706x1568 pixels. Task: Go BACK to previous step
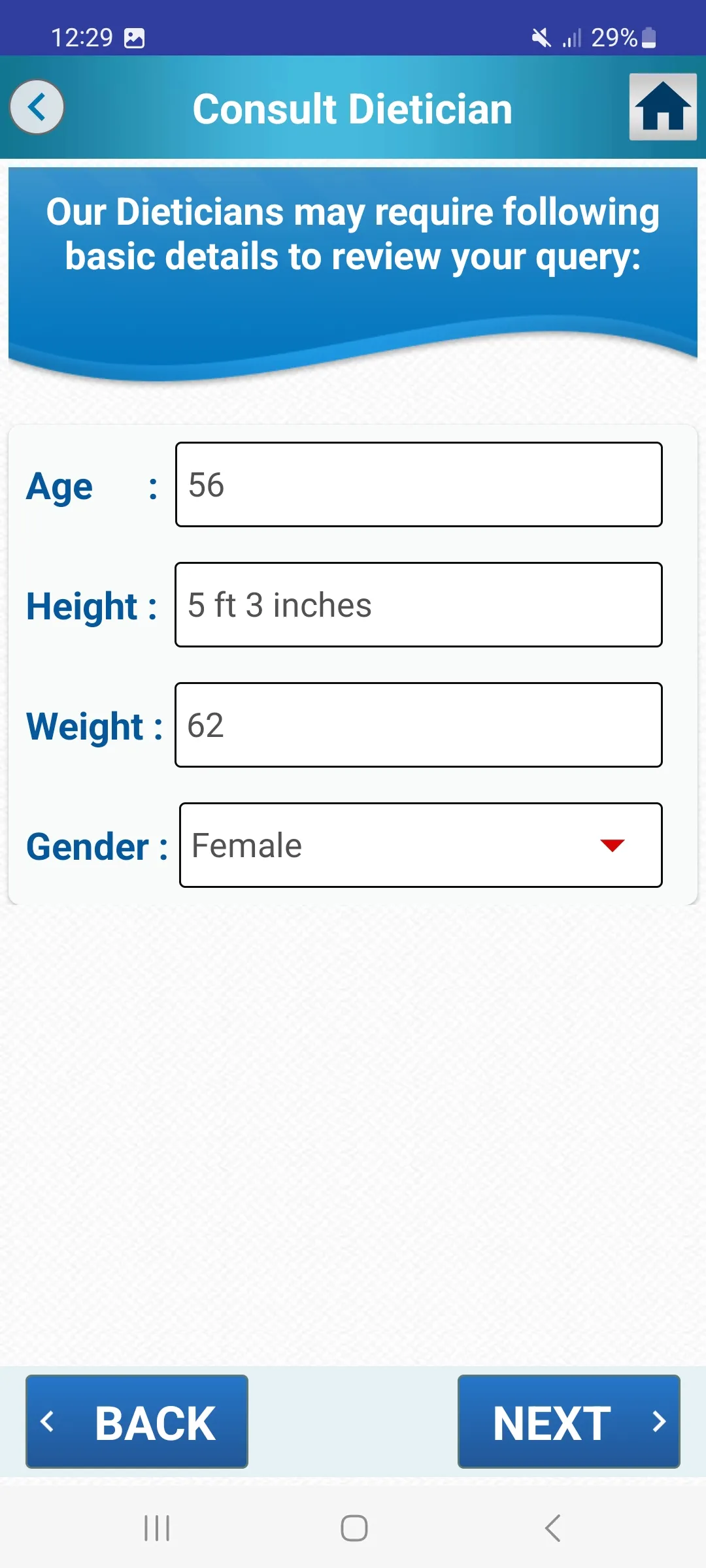coord(137,1422)
